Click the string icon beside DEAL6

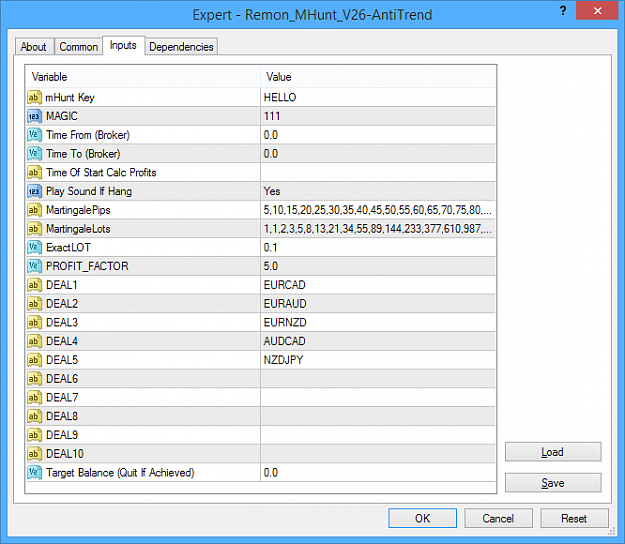[34, 379]
